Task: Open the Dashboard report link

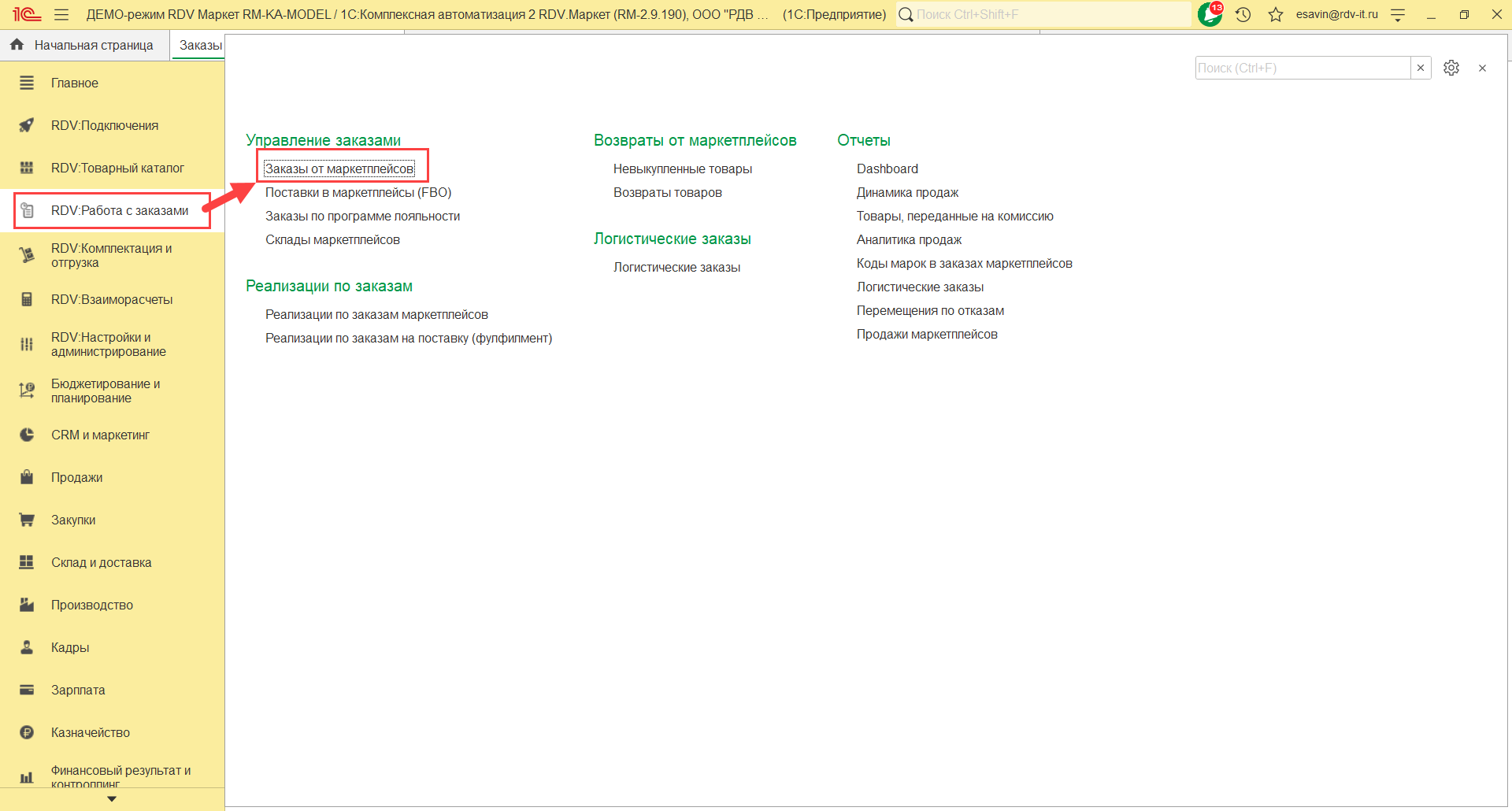Action: tap(887, 169)
